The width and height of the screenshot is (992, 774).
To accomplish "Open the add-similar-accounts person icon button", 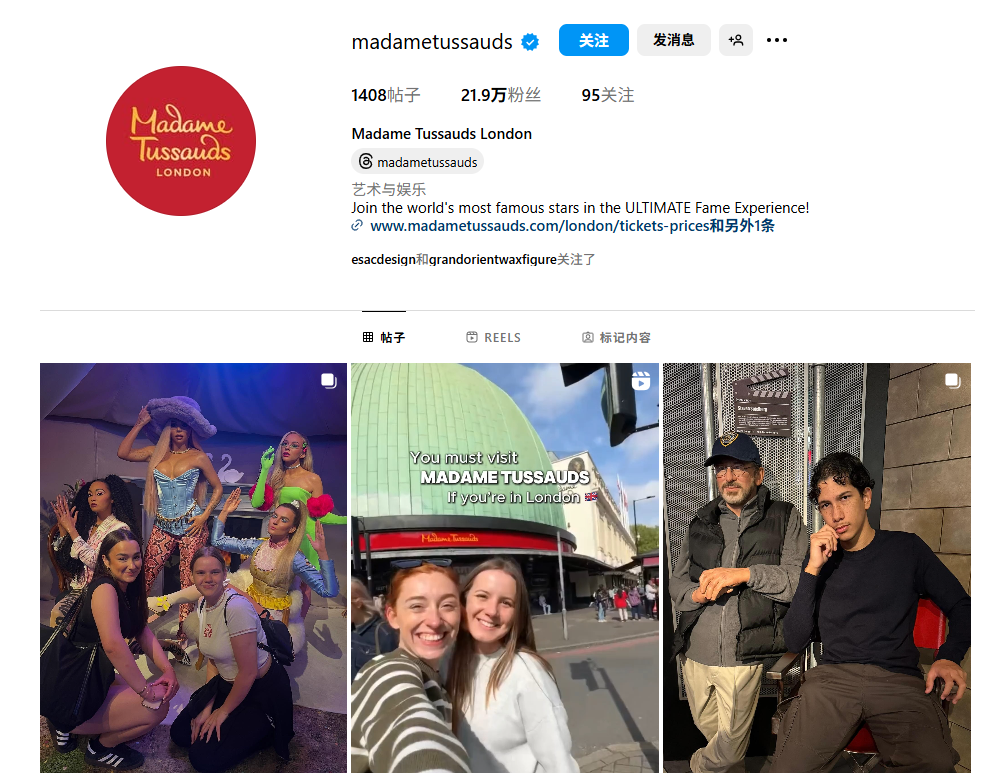I will click(x=736, y=41).
